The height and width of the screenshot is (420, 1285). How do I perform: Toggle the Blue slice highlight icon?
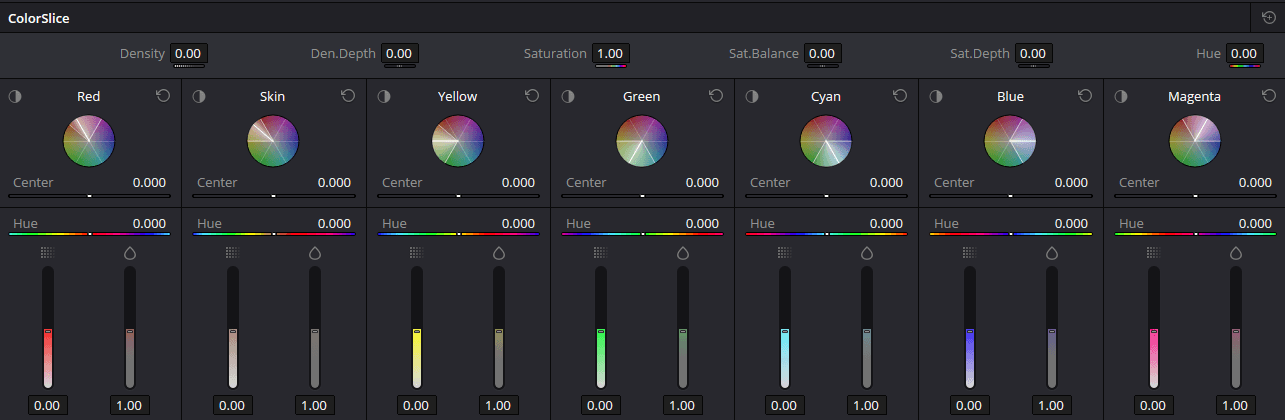click(x=936, y=96)
